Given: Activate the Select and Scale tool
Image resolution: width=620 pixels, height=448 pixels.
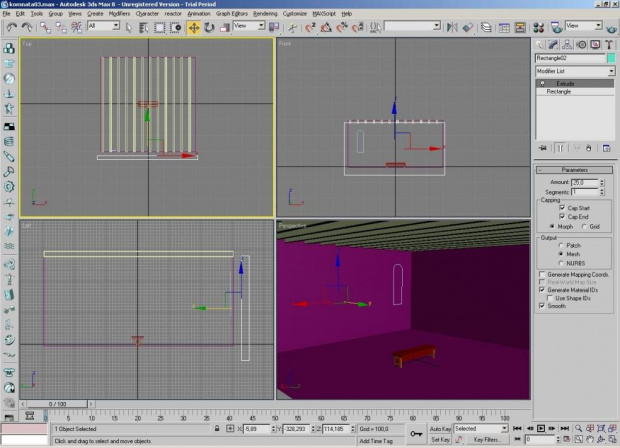Looking at the screenshot, I should point(224,27).
